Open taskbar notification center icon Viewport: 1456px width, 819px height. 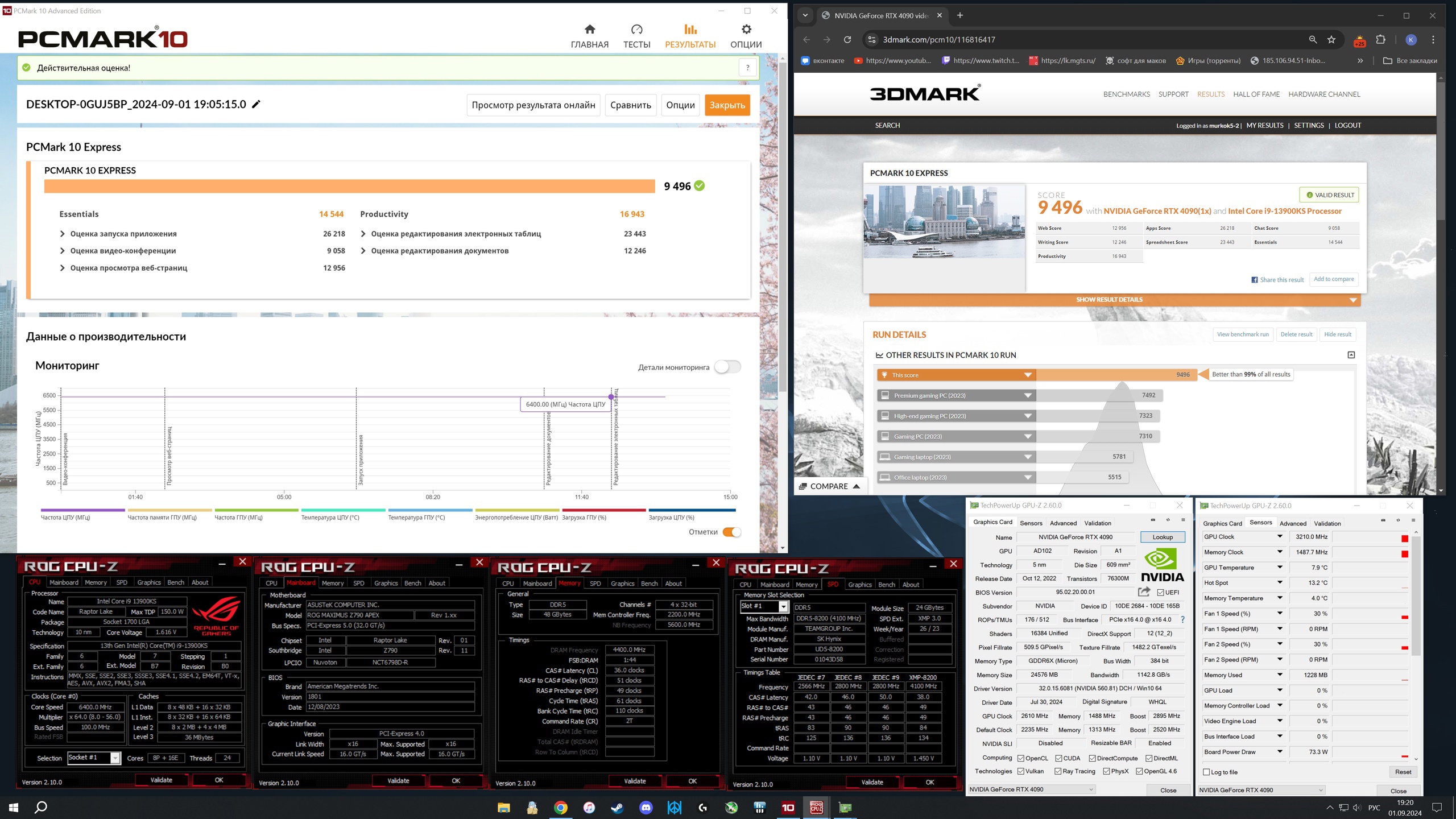[x=1437, y=807]
